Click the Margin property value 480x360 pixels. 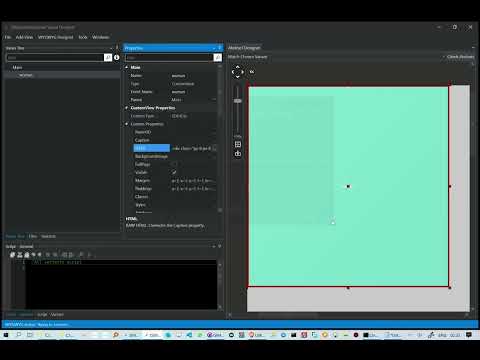(193, 180)
